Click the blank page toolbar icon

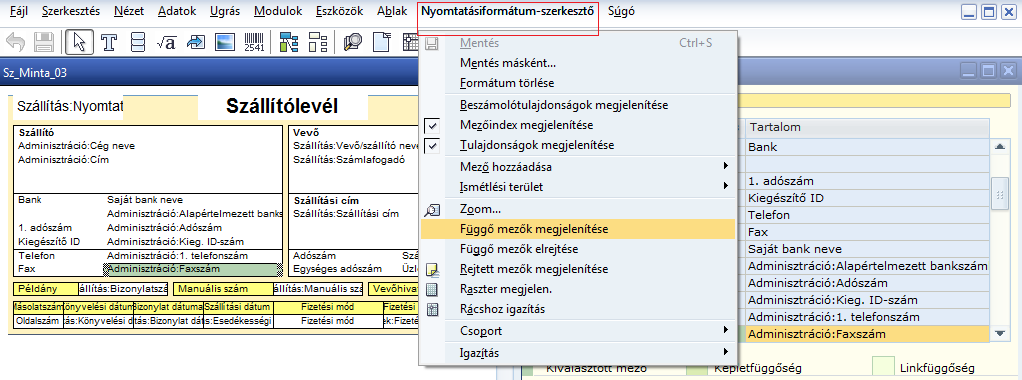381,42
